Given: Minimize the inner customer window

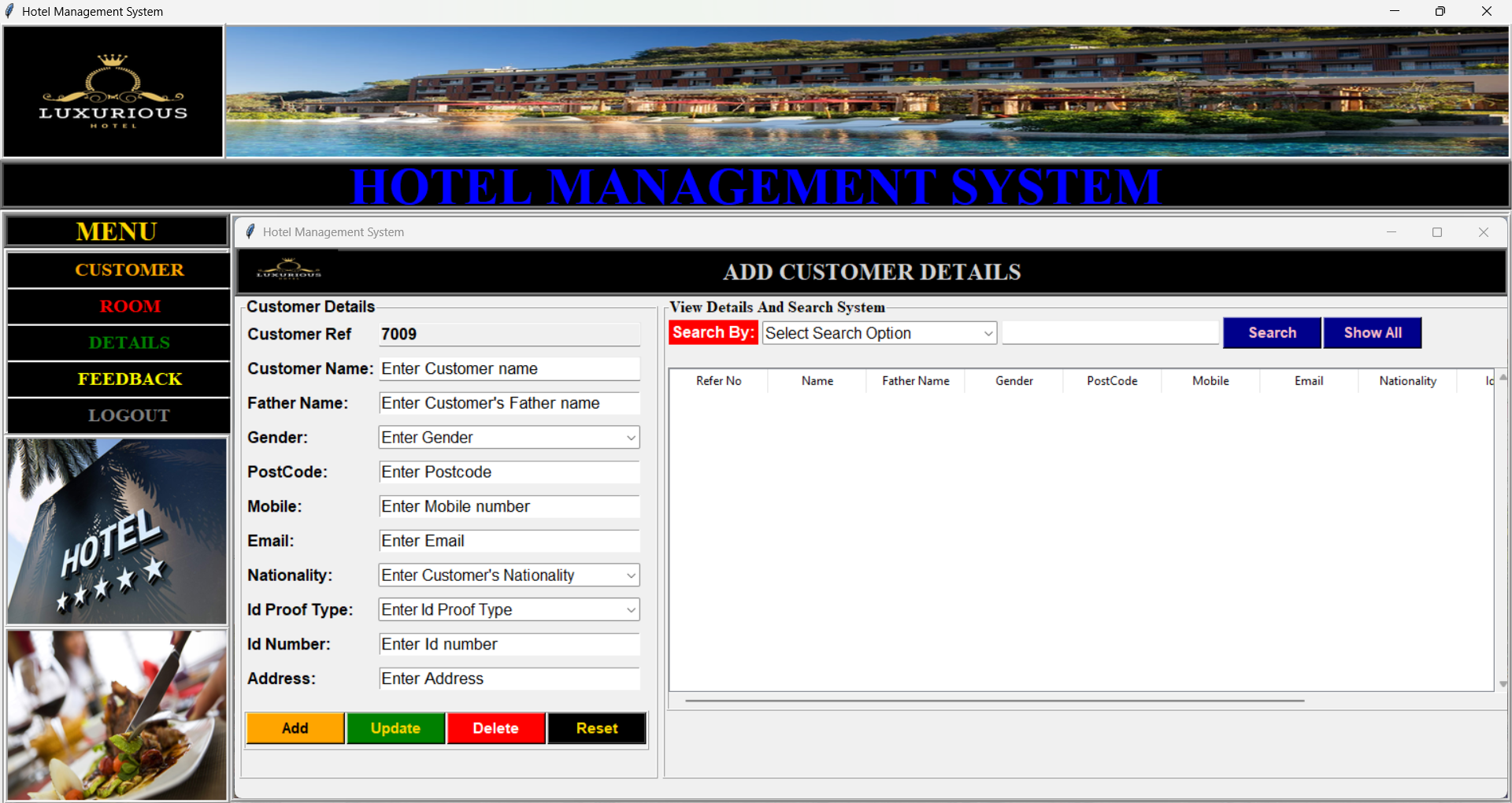Looking at the screenshot, I should click(x=1392, y=232).
